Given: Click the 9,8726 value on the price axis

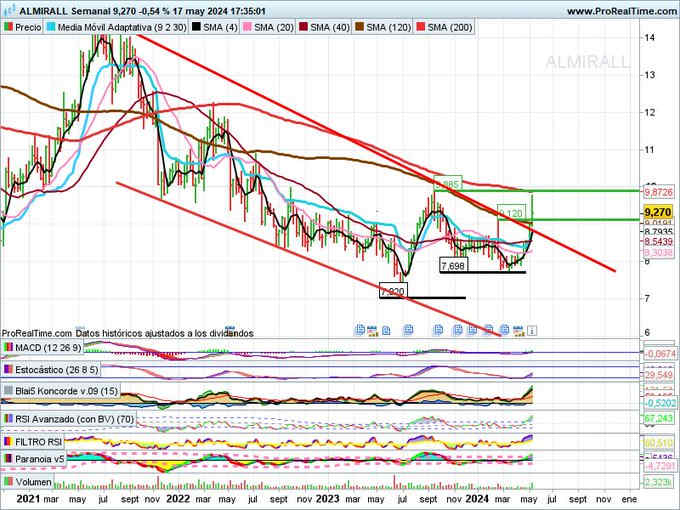Looking at the screenshot, I should click(x=658, y=193).
